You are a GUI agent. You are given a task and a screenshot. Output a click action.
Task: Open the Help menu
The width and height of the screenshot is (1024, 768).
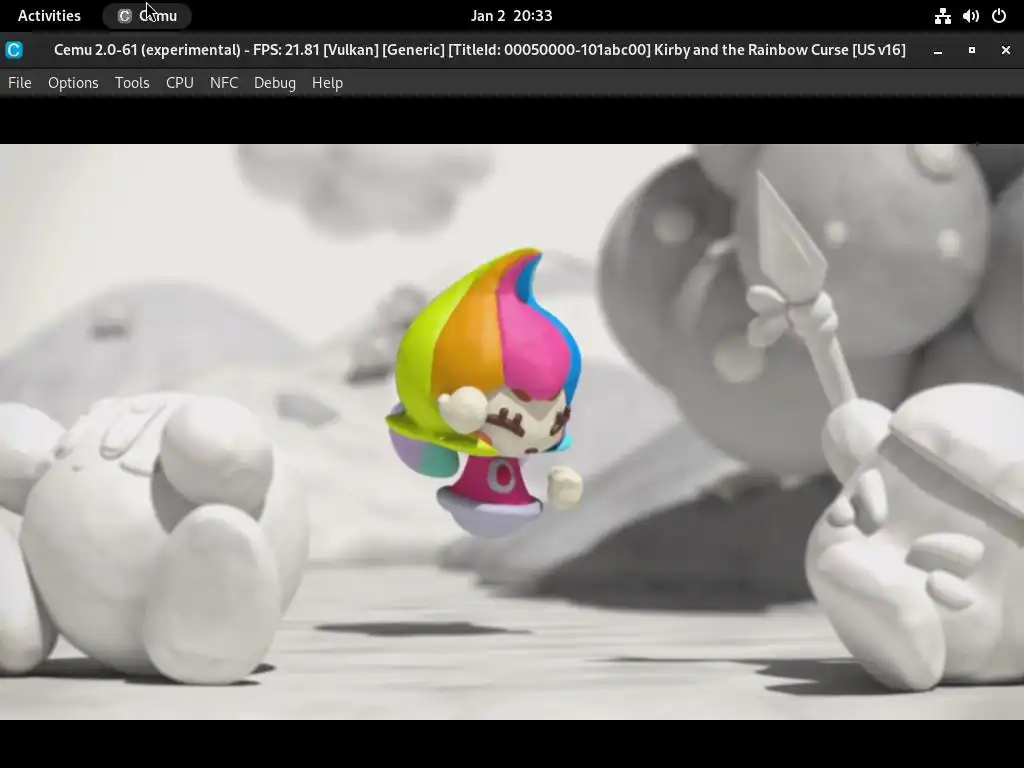pyautogui.click(x=327, y=83)
